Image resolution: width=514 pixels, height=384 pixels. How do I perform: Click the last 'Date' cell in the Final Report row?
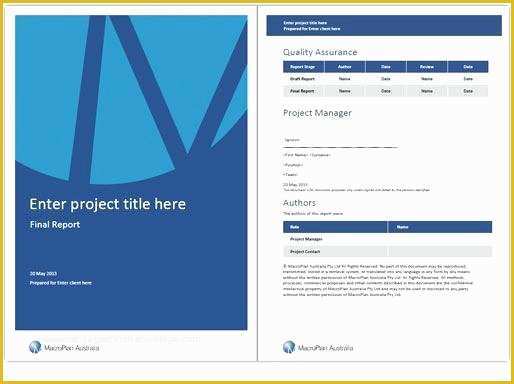pyautogui.click(x=468, y=91)
